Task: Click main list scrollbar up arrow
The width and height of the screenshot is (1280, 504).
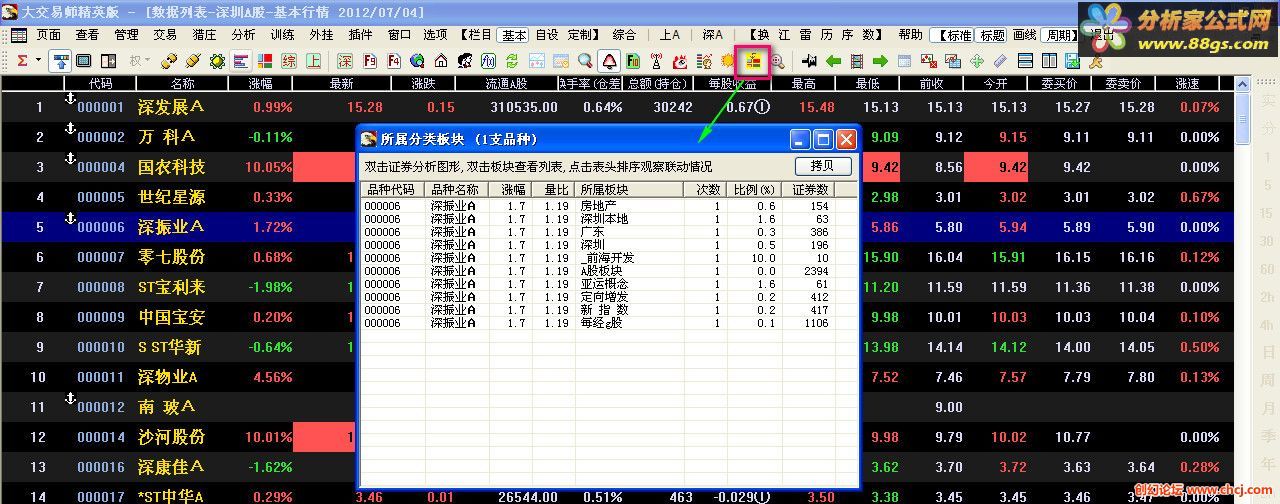Action: click(x=1242, y=83)
